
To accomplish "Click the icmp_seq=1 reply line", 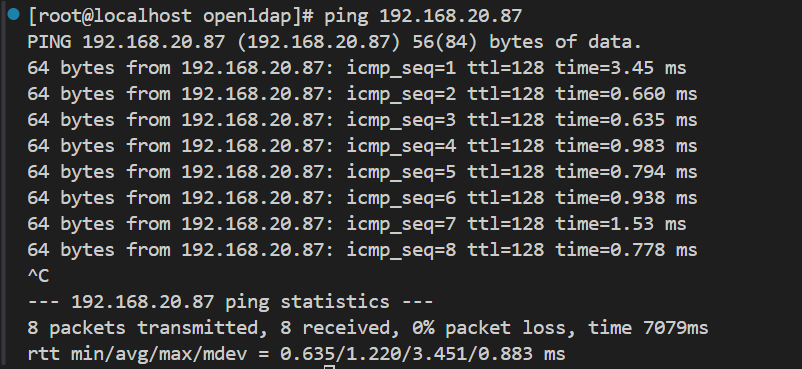I will tap(357, 68).
